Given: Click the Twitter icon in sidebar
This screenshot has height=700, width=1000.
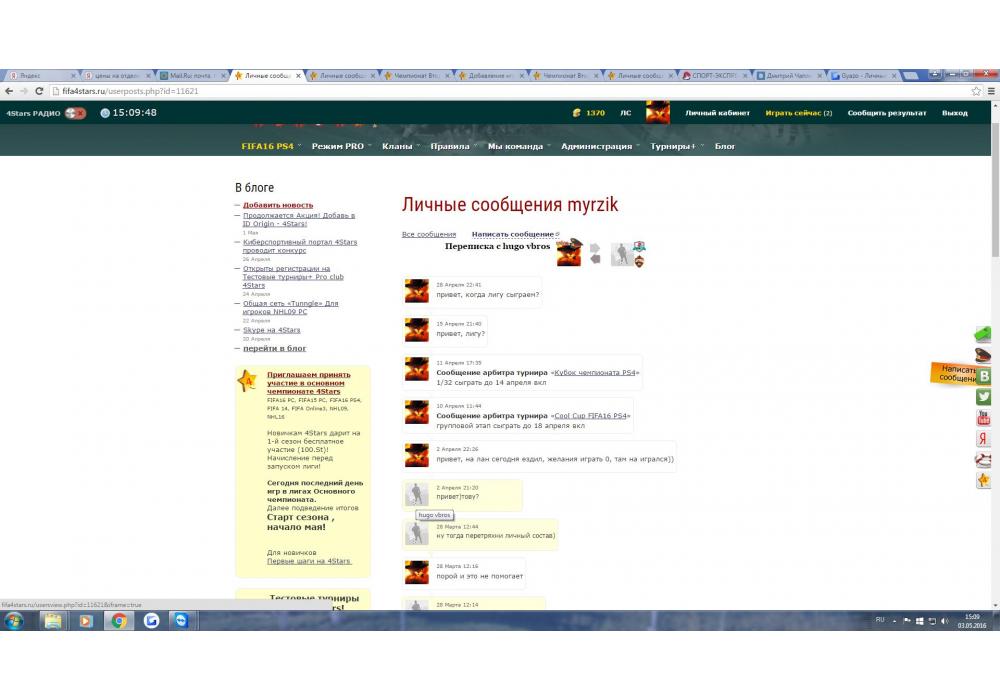Looking at the screenshot, I should tap(984, 397).
